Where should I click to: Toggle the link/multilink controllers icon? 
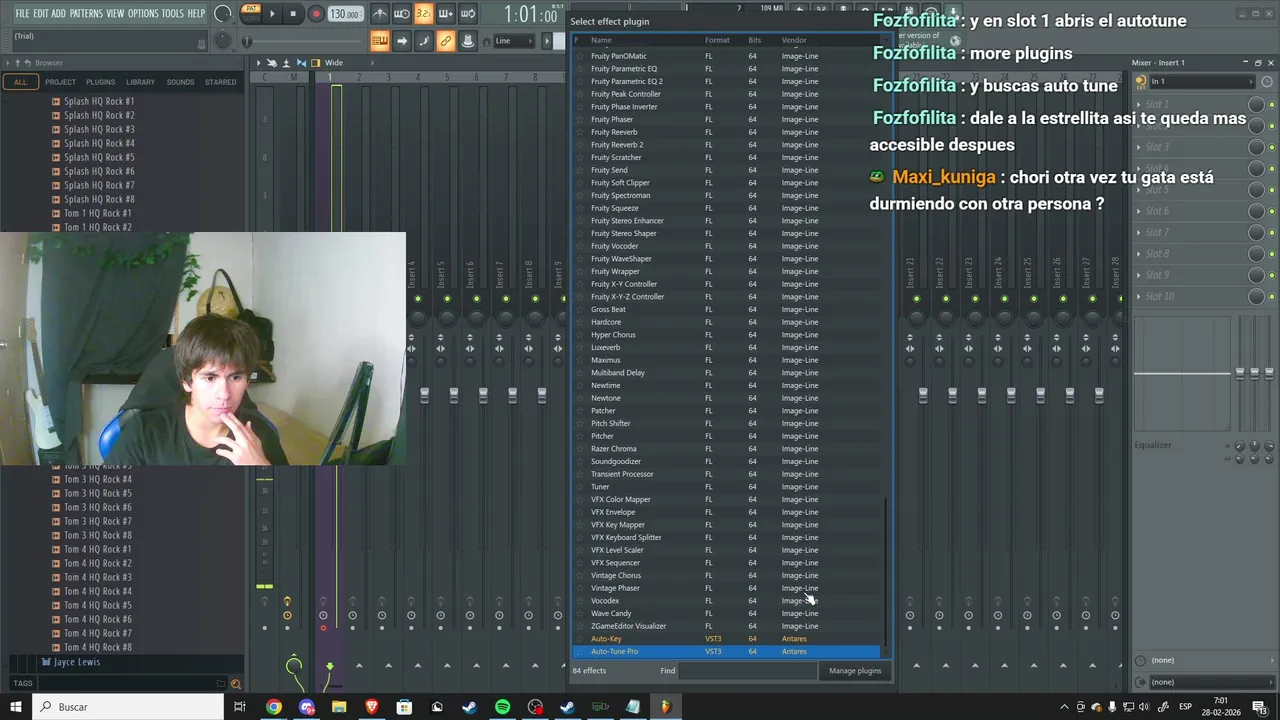[x=445, y=41]
